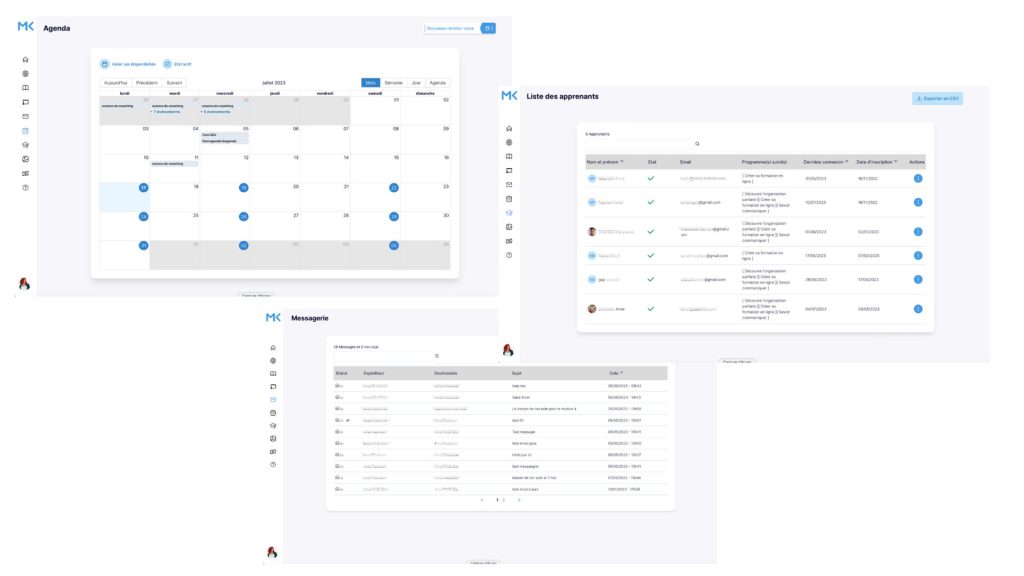Open Home icon in Agenda window sidebar
The height and width of the screenshot is (576, 1024).
tap(25, 59)
